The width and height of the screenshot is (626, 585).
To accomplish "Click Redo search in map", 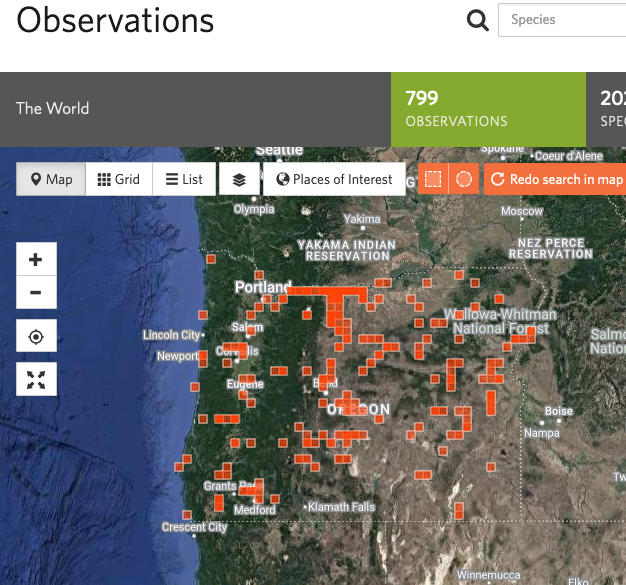I will click(x=555, y=179).
